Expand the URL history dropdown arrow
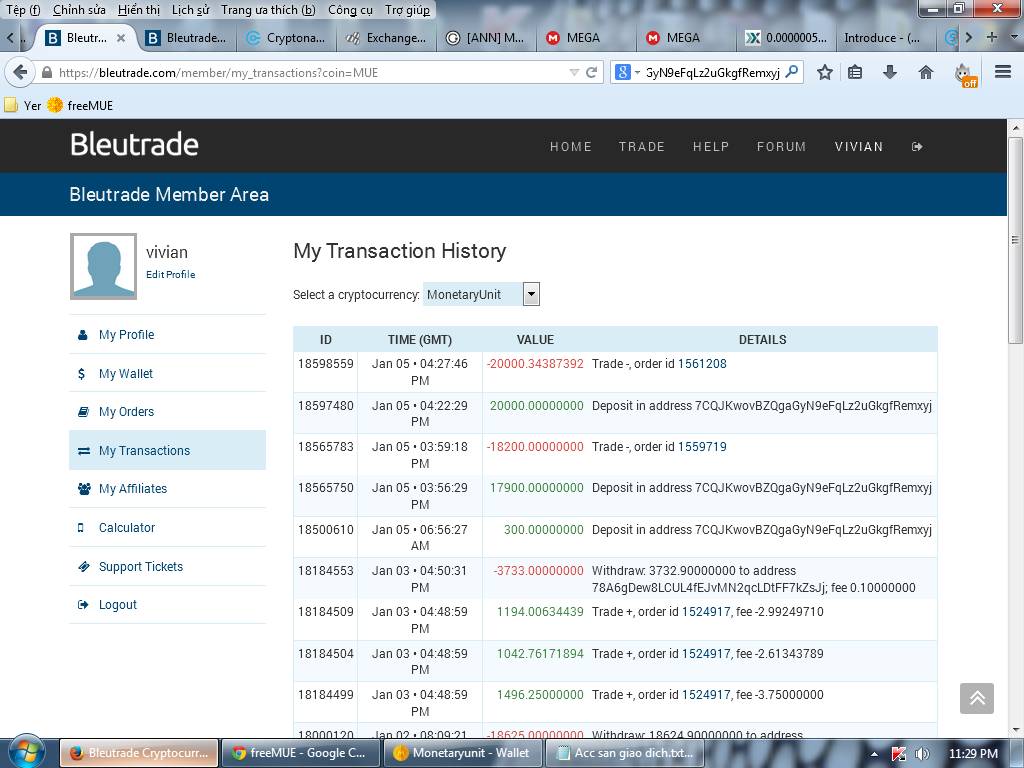The image size is (1024, 768). coord(574,72)
